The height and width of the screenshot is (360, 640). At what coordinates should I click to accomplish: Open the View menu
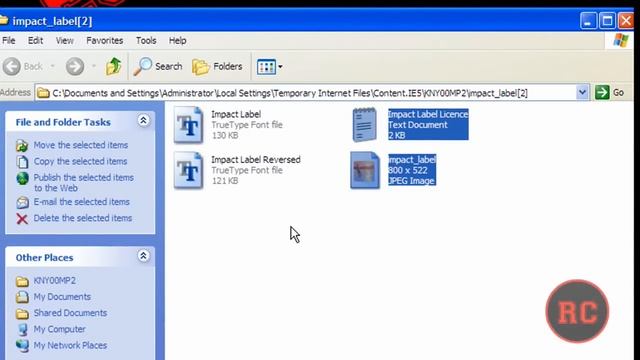[64, 40]
